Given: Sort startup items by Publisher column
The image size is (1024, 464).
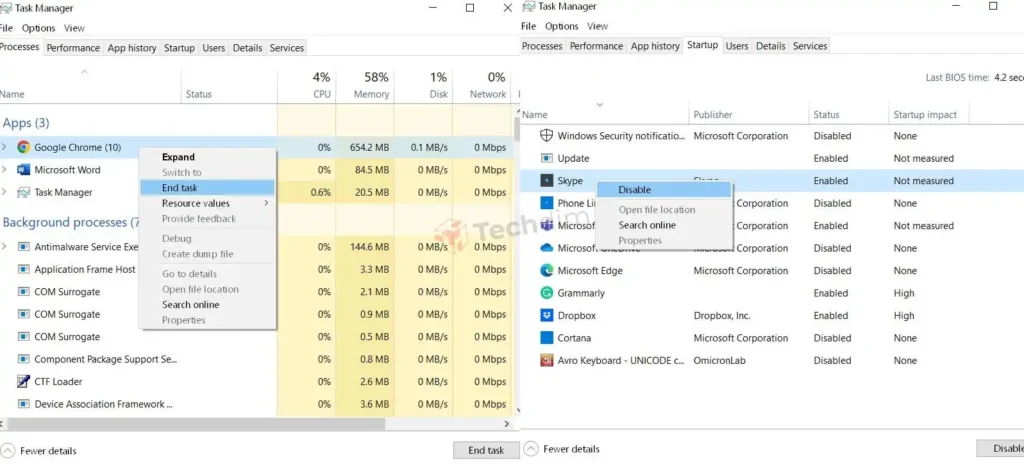Looking at the screenshot, I should point(748,114).
